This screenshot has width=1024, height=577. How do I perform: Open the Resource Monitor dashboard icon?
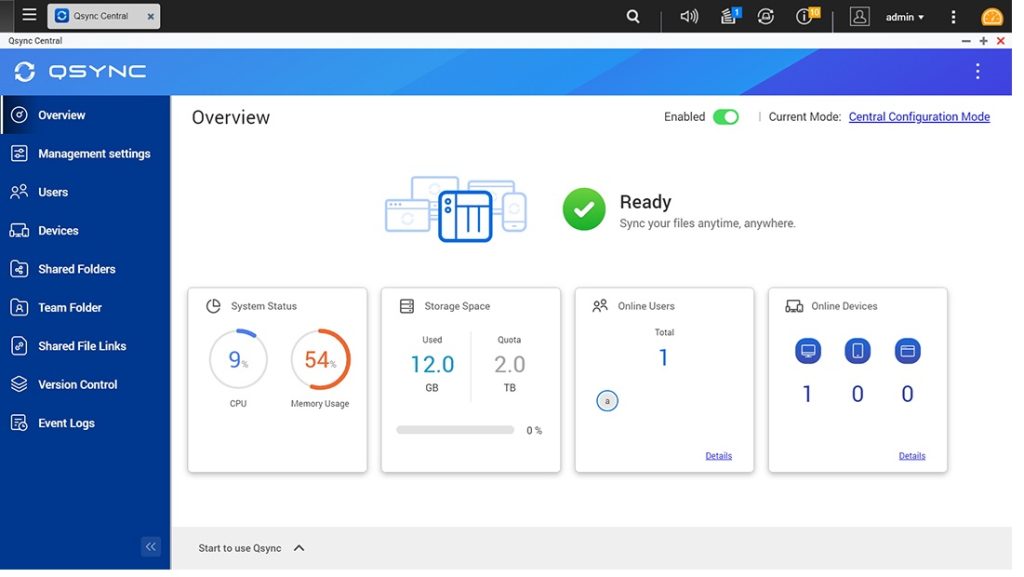point(766,16)
